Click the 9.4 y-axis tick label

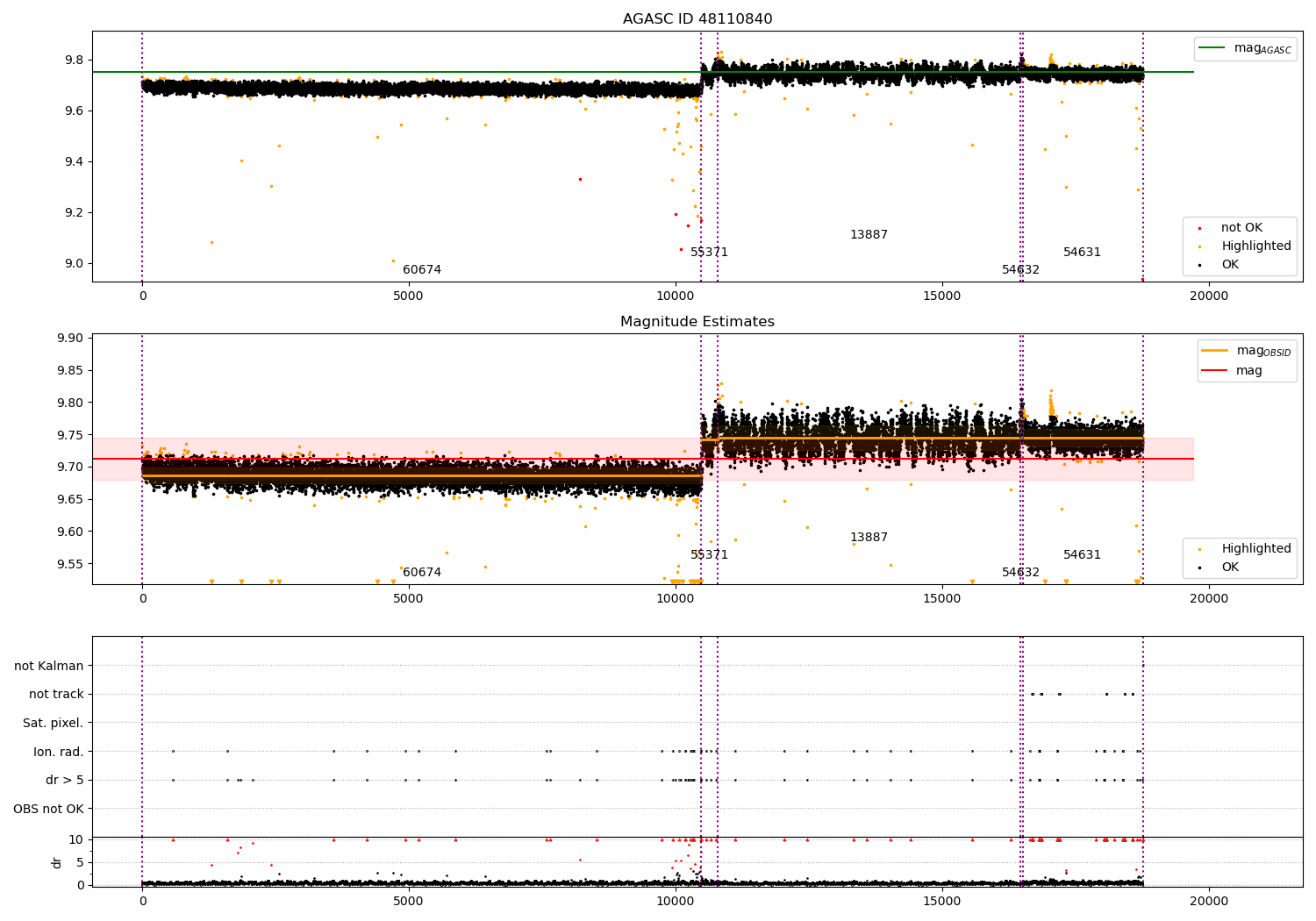pos(74,161)
